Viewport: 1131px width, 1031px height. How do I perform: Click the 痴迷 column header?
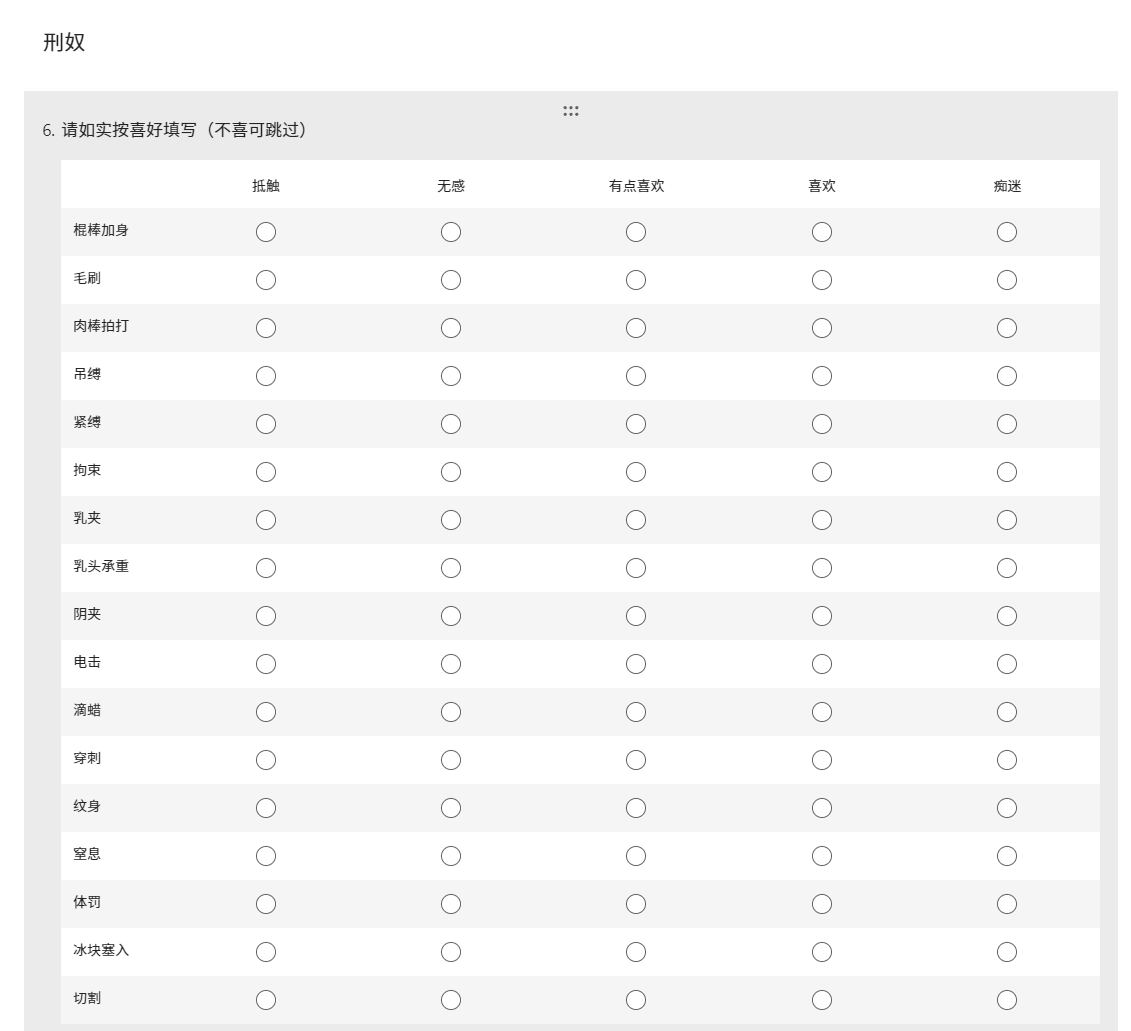(x=1007, y=186)
